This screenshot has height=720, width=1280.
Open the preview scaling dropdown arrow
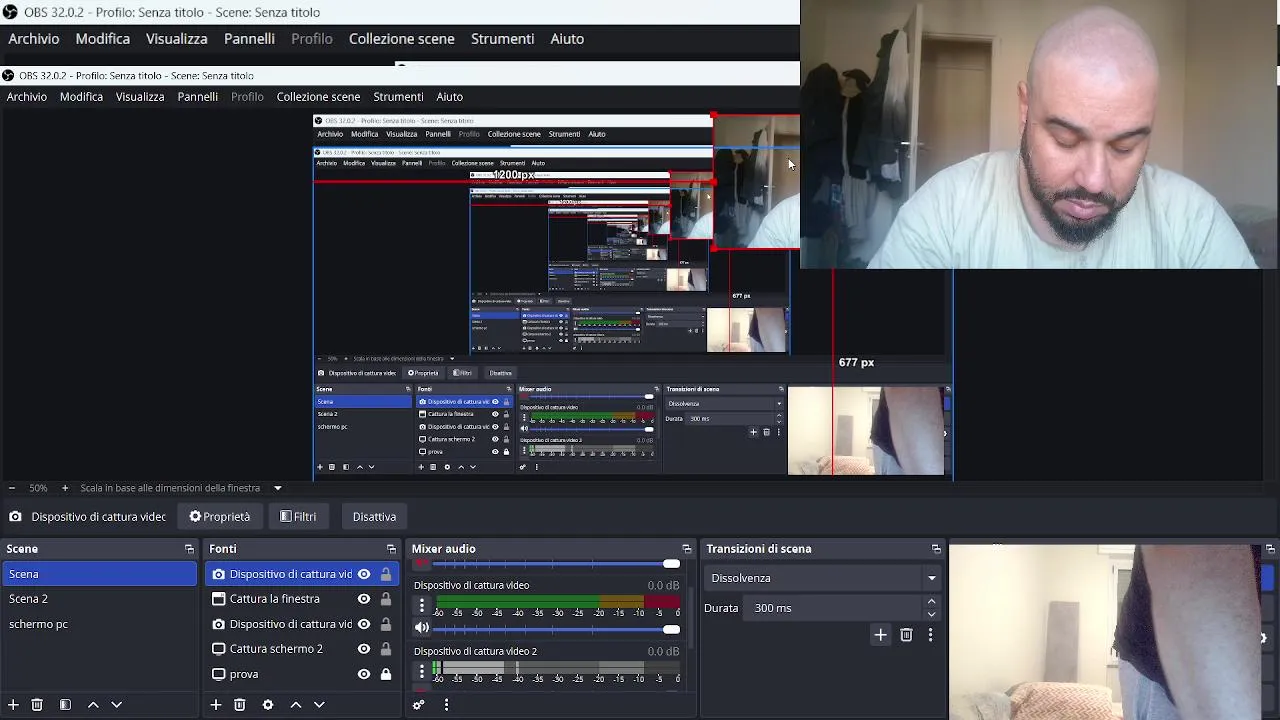point(278,488)
